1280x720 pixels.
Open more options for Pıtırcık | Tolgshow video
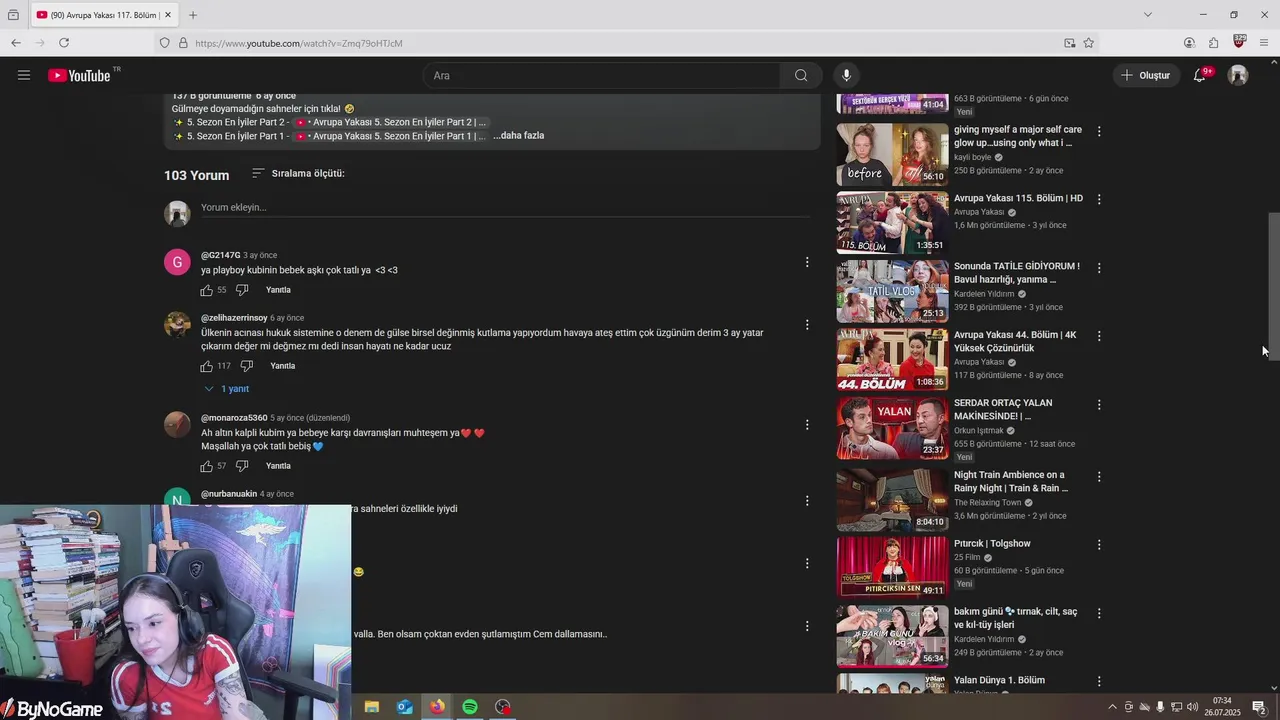pos(1099,544)
